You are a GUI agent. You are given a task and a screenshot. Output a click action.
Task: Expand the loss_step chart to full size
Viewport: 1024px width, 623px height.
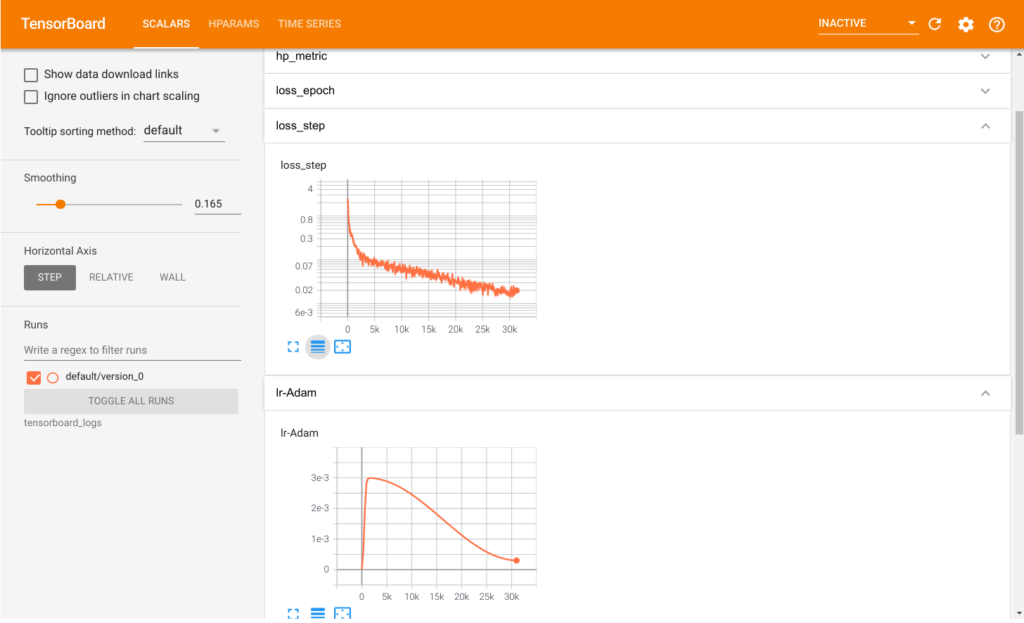point(293,346)
